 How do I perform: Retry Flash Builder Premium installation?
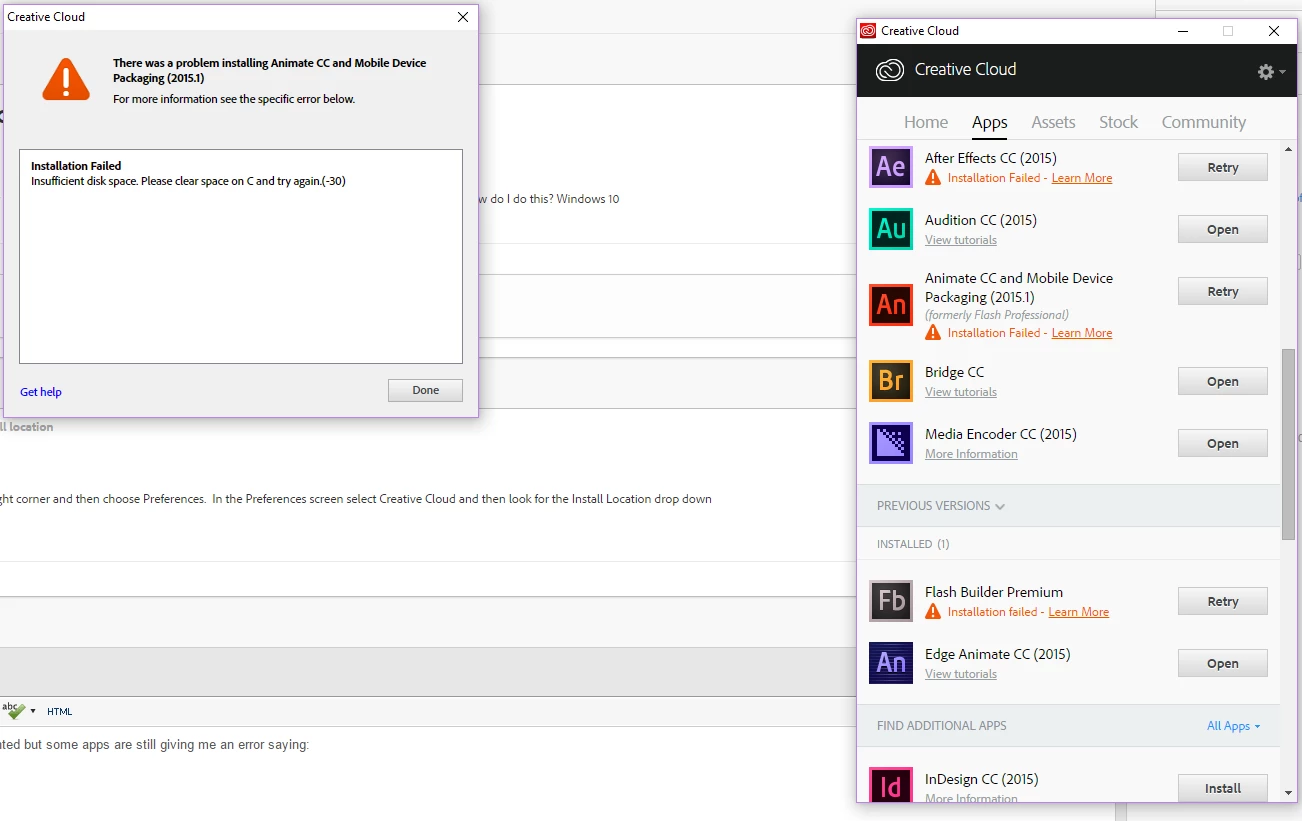(1222, 602)
